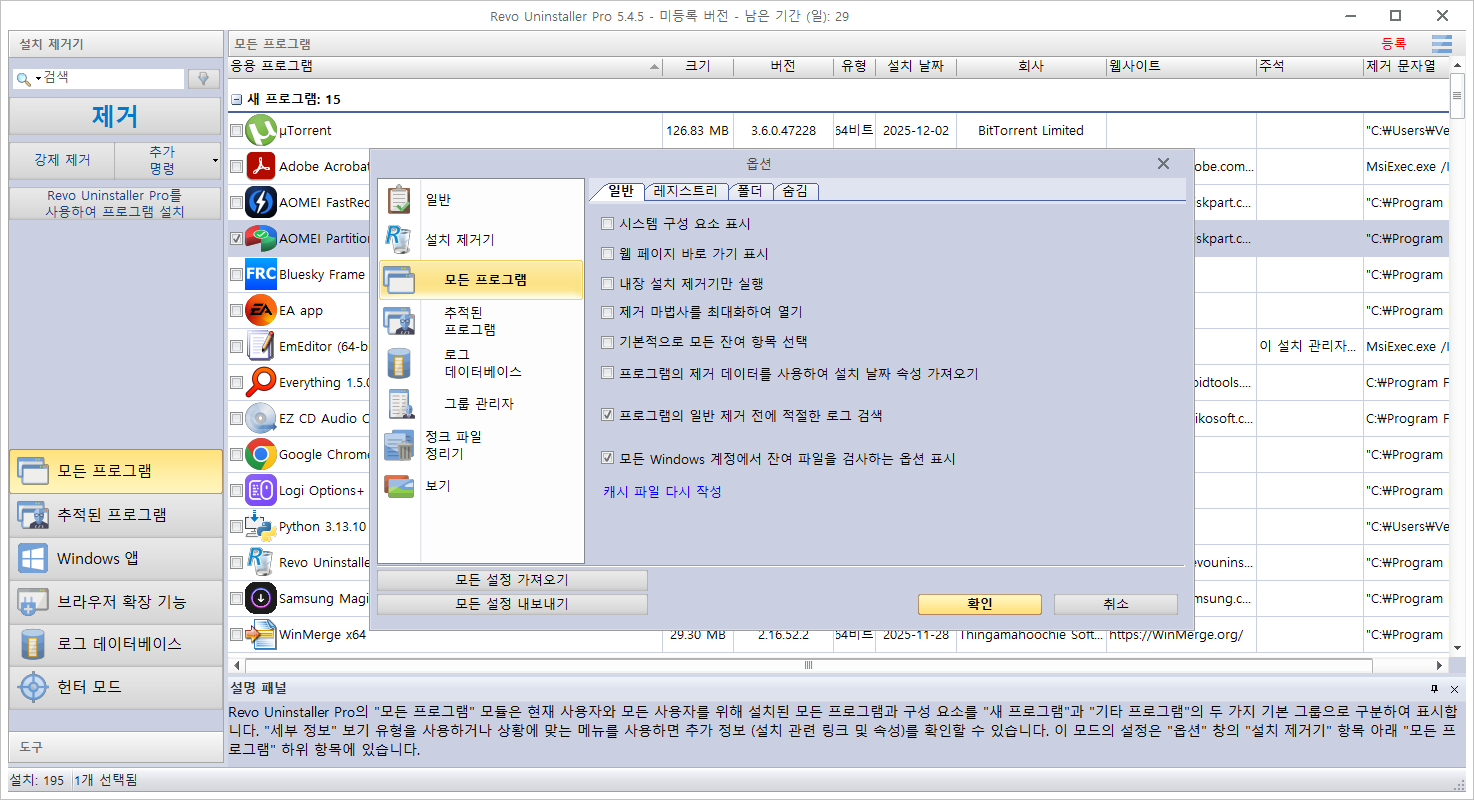Enable 시스템 구성 요소 표시 checkbox
Image resolution: width=1474 pixels, height=800 pixels.
607,224
